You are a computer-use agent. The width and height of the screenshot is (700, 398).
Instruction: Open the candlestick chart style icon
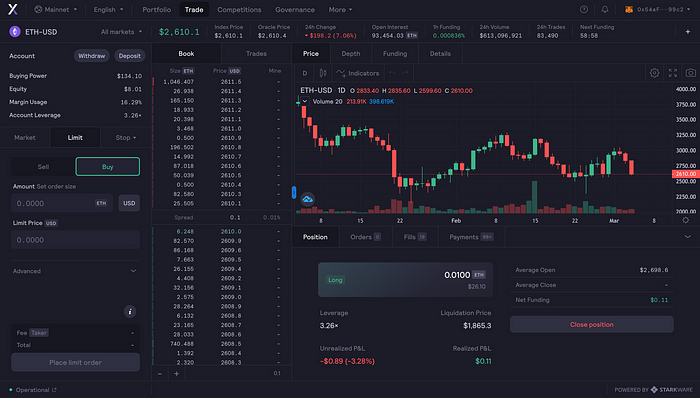click(323, 73)
